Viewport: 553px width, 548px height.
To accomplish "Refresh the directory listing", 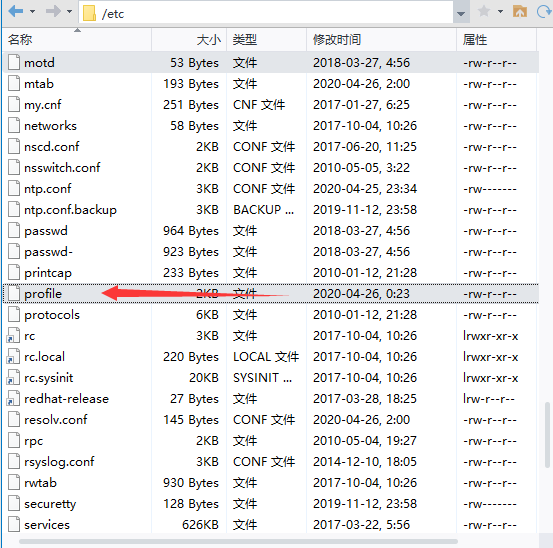I will 544,12.
